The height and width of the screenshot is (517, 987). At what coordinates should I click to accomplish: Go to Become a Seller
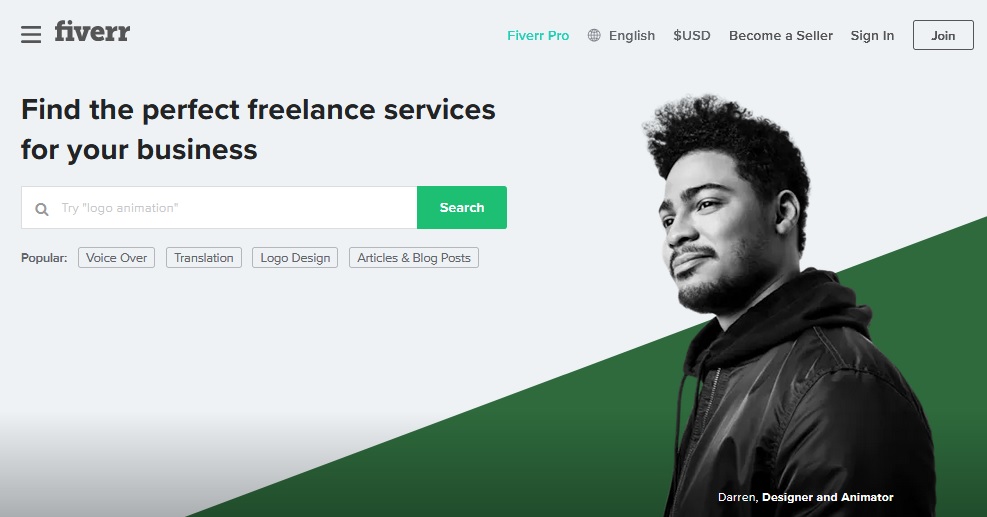coord(781,36)
